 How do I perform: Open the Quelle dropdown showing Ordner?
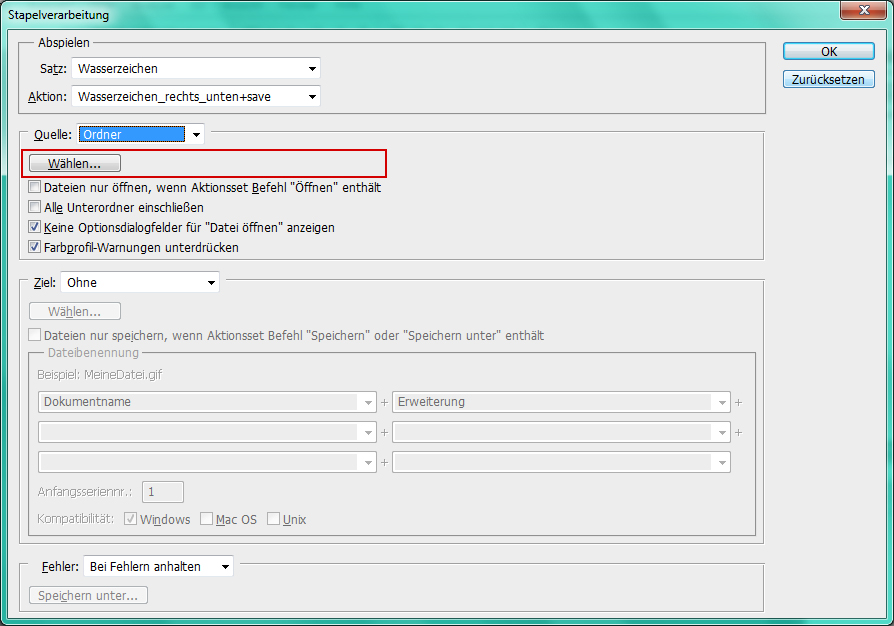click(x=140, y=135)
